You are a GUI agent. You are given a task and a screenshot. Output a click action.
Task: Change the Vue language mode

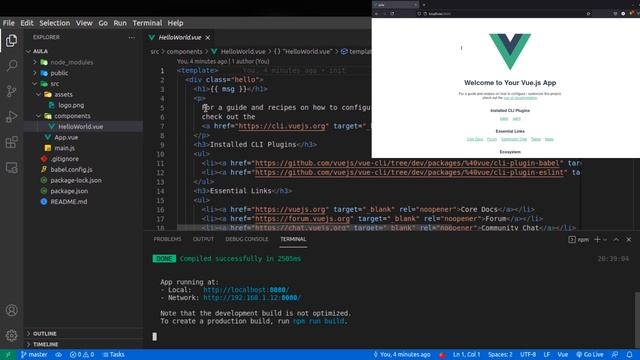tap(563, 355)
